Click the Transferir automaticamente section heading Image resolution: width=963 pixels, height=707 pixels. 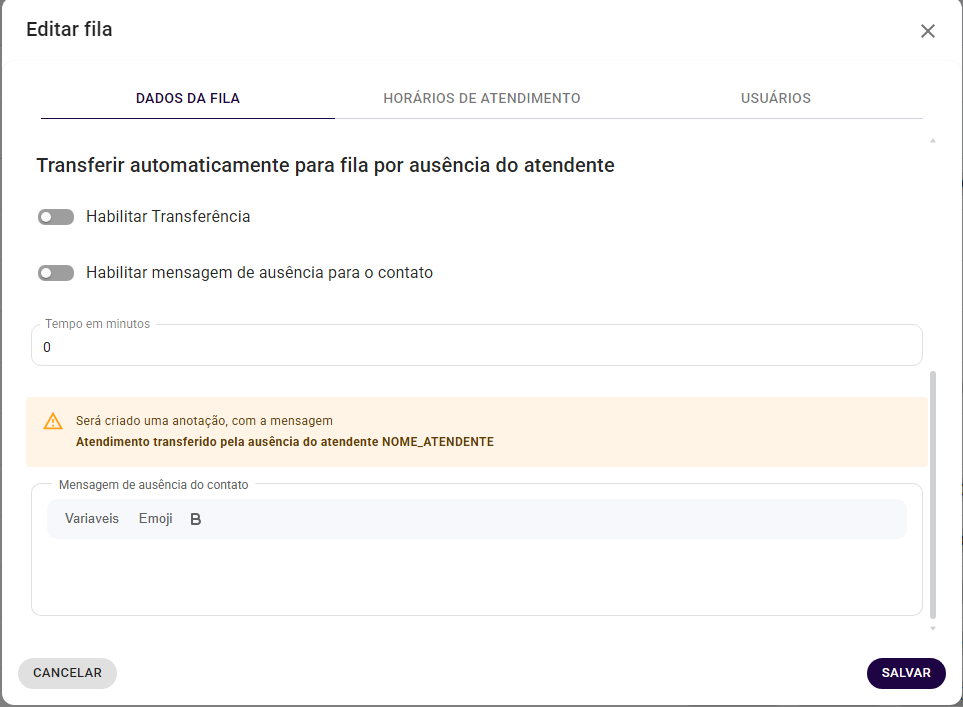pyautogui.click(x=325, y=166)
